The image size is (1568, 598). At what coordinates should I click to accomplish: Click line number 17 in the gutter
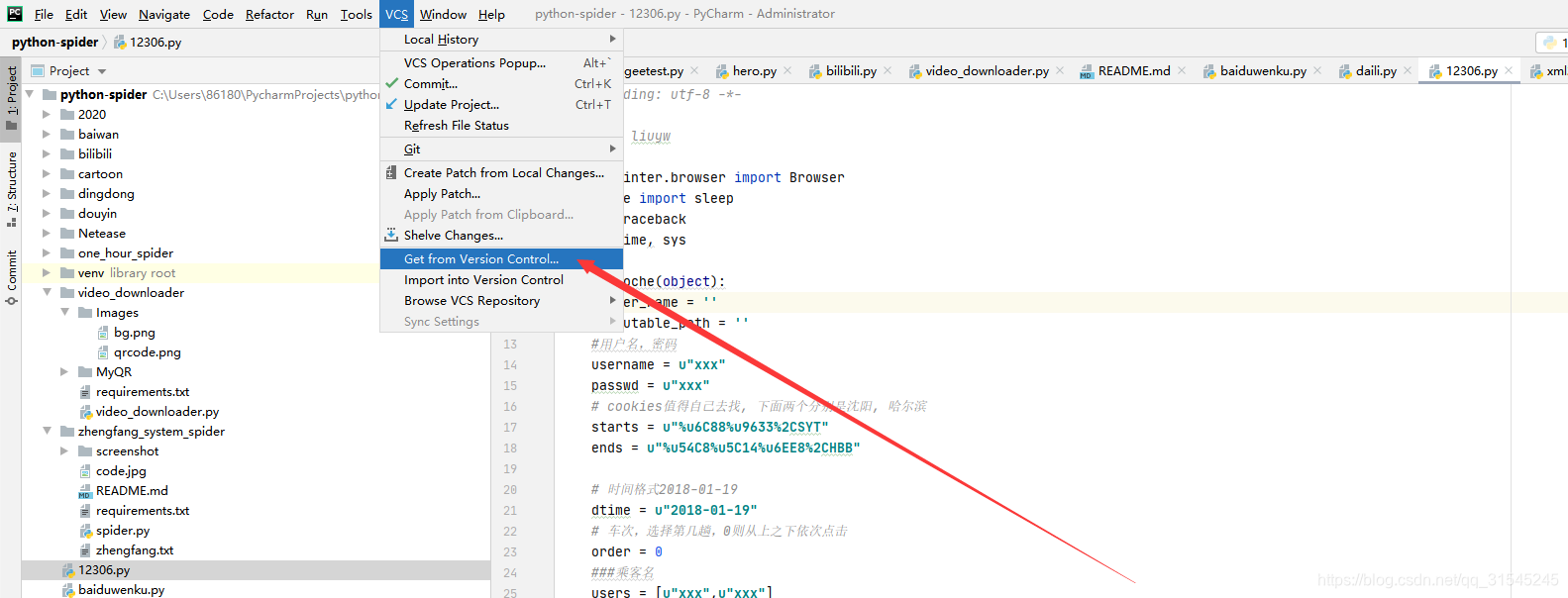[x=510, y=427]
